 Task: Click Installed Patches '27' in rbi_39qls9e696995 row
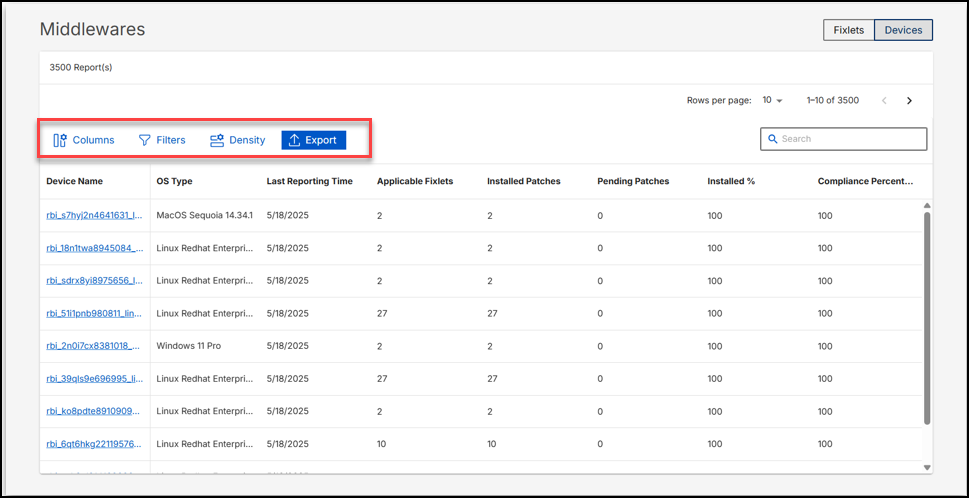click(x=492, y=379)
